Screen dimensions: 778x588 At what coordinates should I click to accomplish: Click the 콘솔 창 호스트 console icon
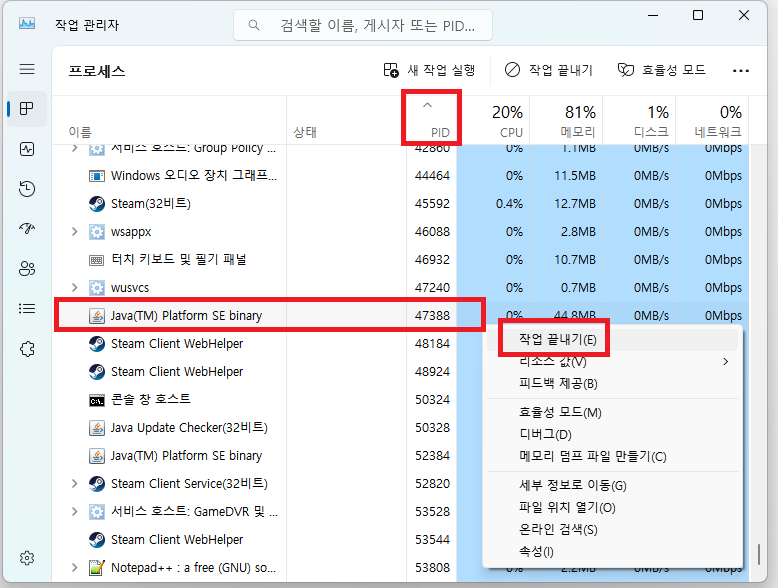(97, 400)
